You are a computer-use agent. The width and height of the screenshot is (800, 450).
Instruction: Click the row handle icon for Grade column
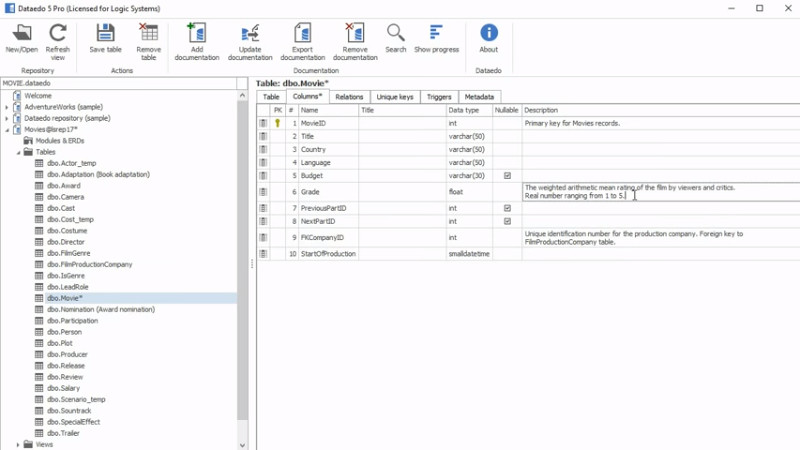pos(263,192)
